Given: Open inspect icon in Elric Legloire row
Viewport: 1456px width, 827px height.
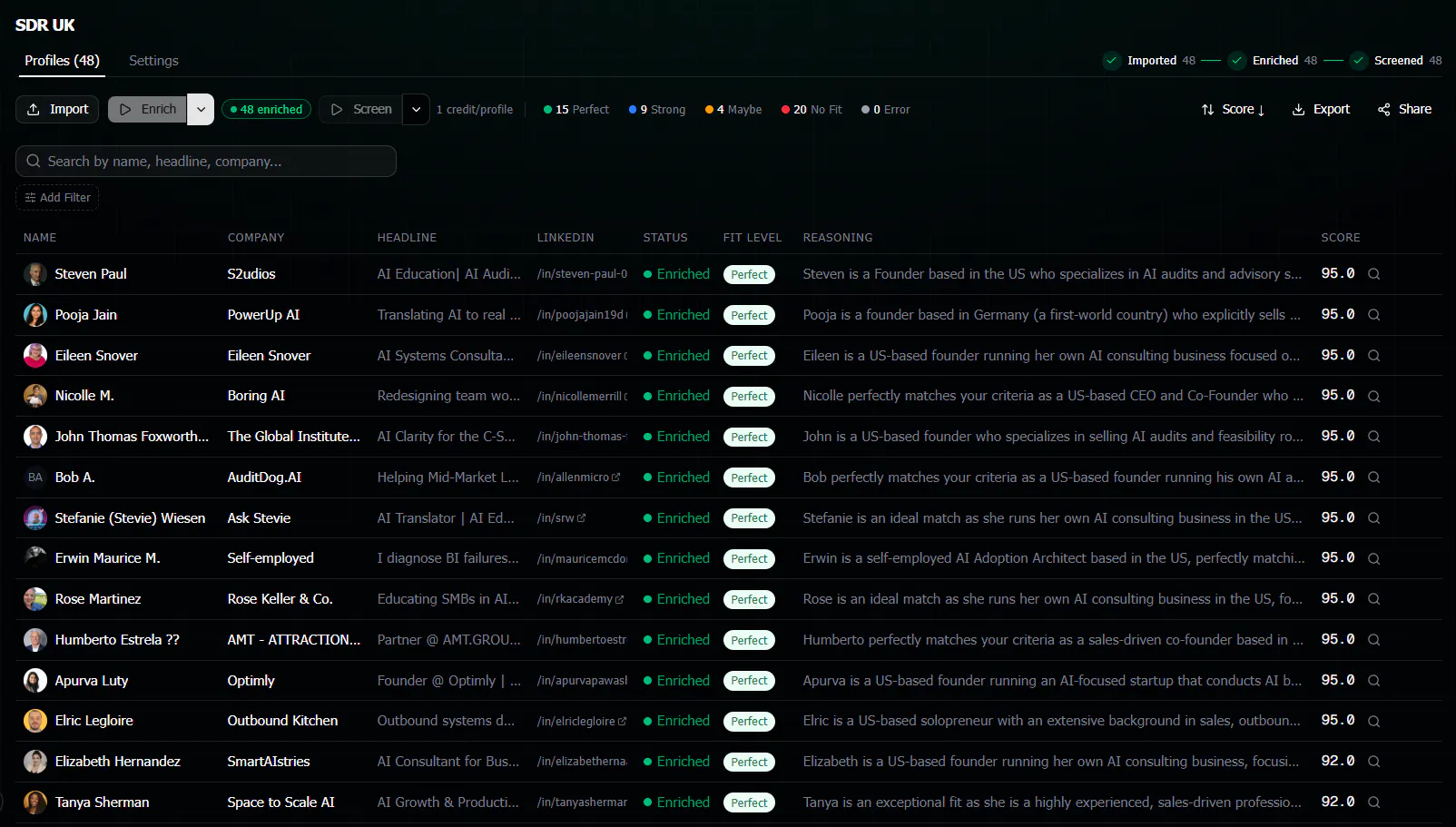Looking at the screenshot, I should (1373, 721).
